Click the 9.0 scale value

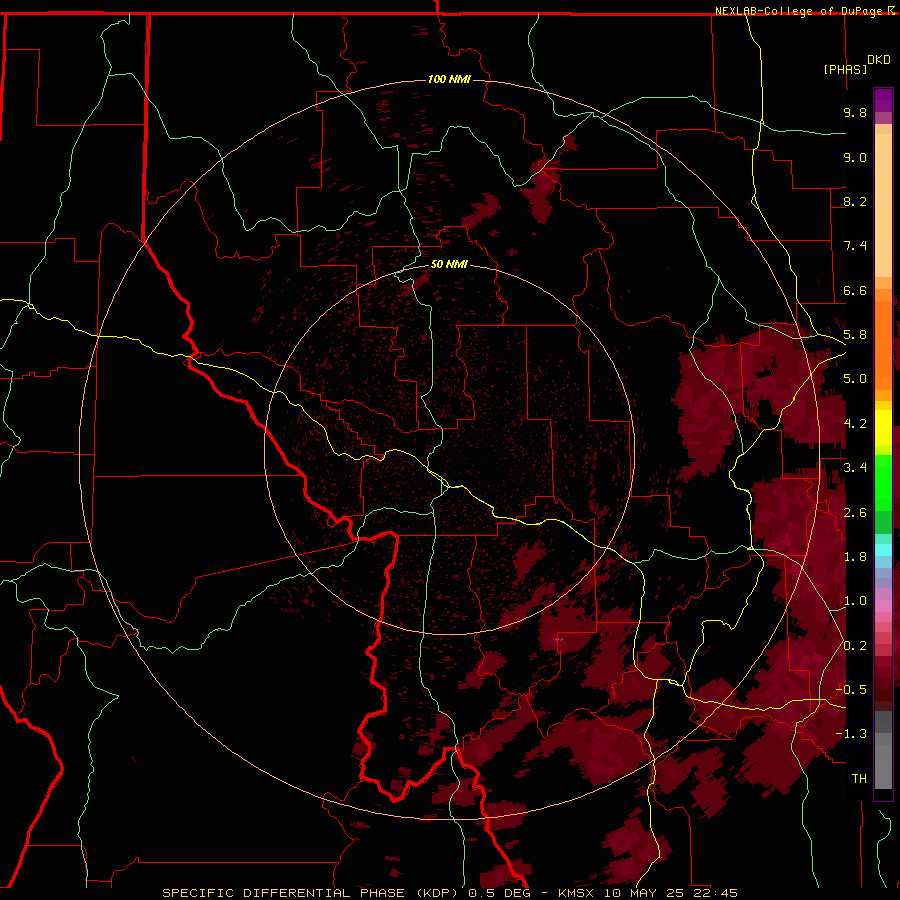[x=855, y=157]
